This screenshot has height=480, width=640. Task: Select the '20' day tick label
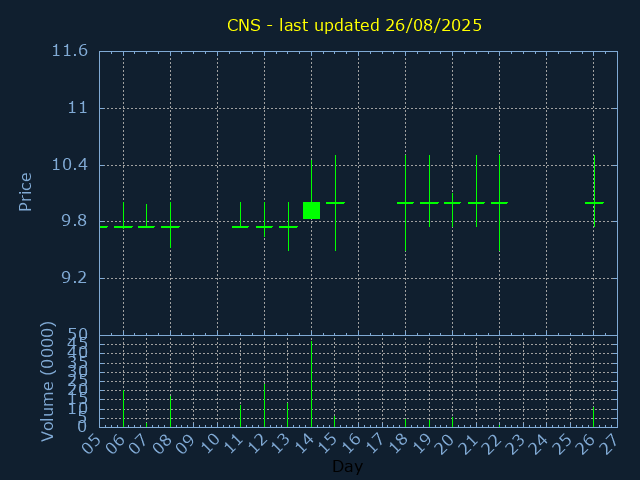(x=445, y=443)
